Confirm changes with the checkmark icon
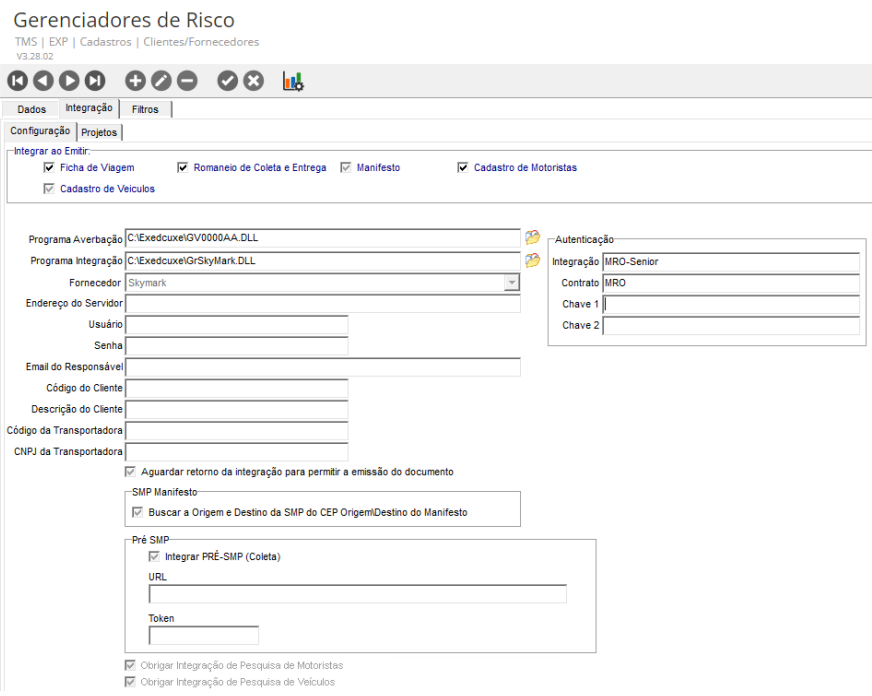This screenshot has width=872, height=696. point(228,82)
